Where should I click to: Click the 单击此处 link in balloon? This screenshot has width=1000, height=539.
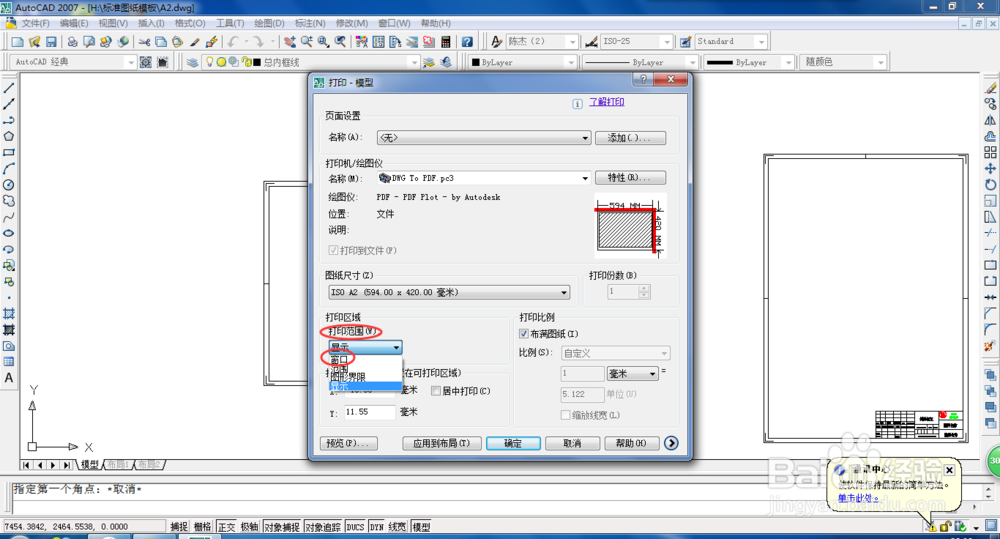pos(858,498)
